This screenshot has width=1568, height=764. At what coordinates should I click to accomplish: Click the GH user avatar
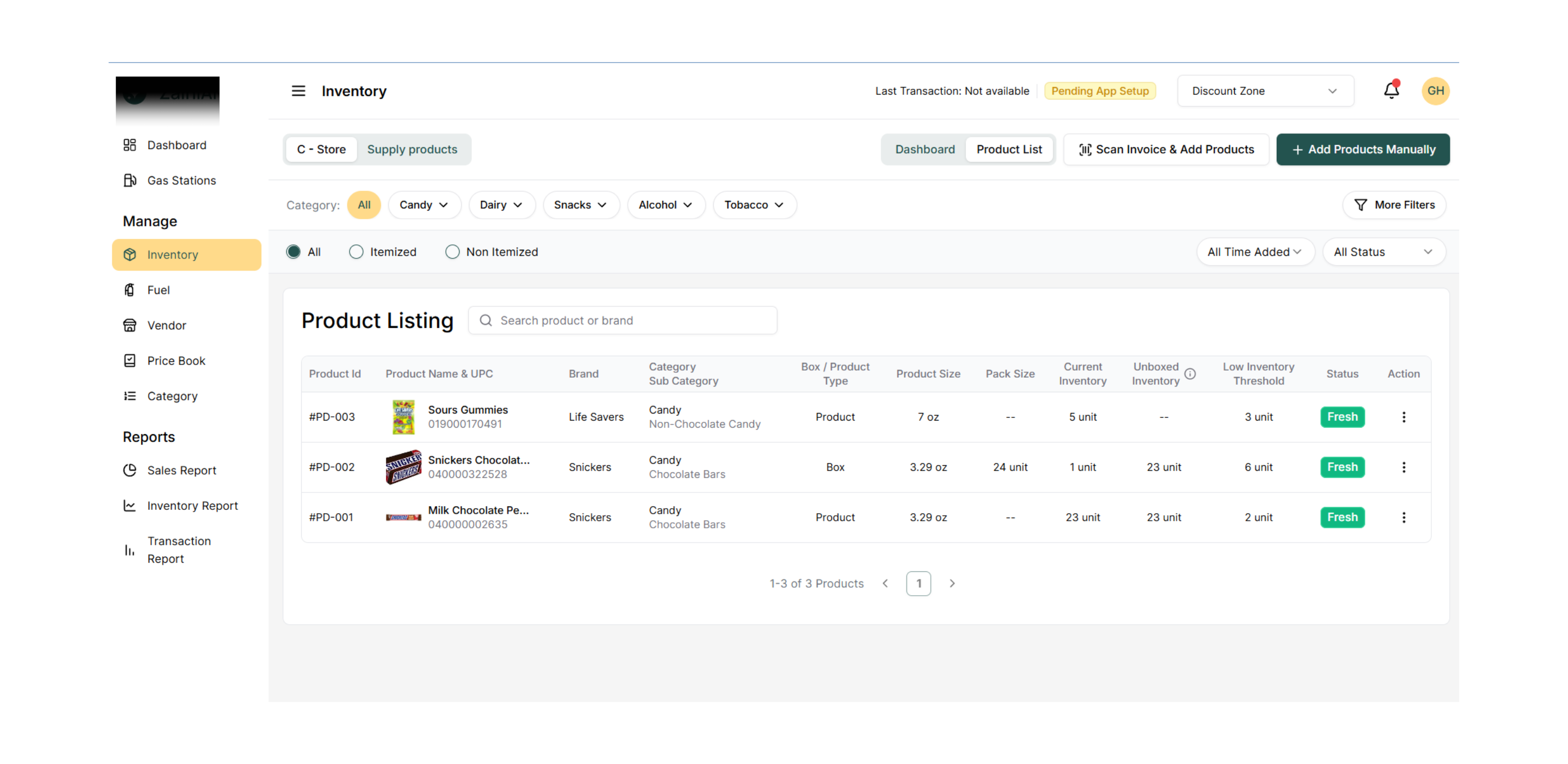coord(1435,91)
